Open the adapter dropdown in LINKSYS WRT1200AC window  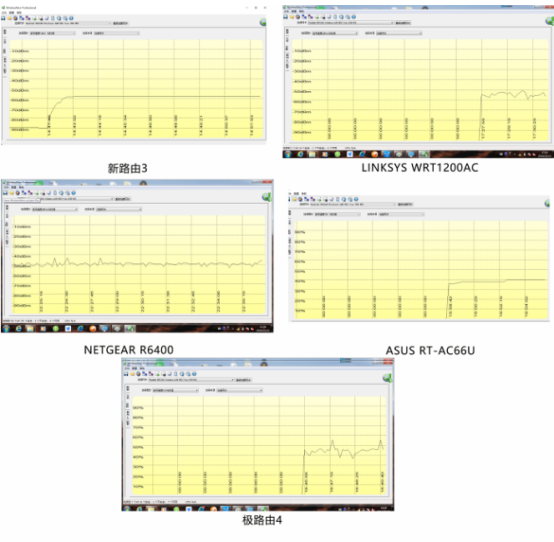point(350,23)
